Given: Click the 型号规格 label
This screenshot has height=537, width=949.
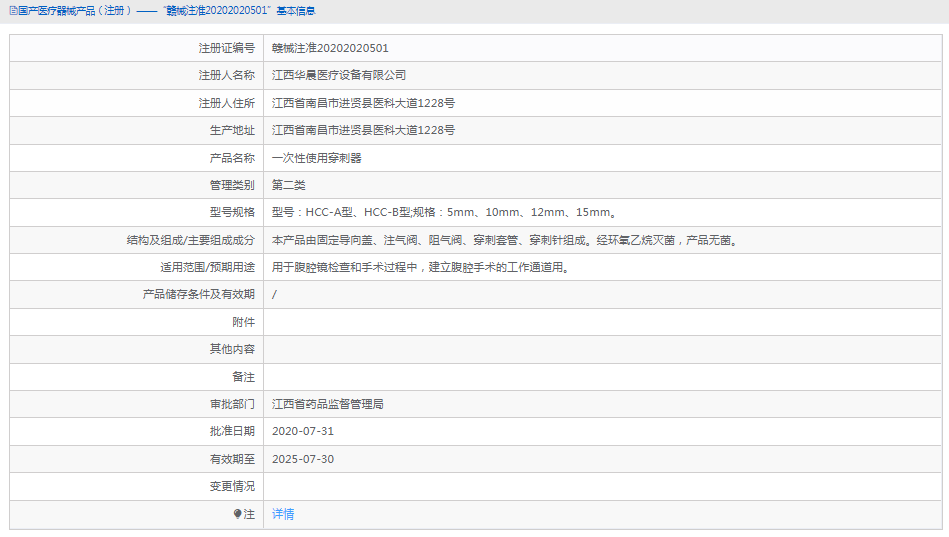Looking at the screenshot, I should click(232, 212).
